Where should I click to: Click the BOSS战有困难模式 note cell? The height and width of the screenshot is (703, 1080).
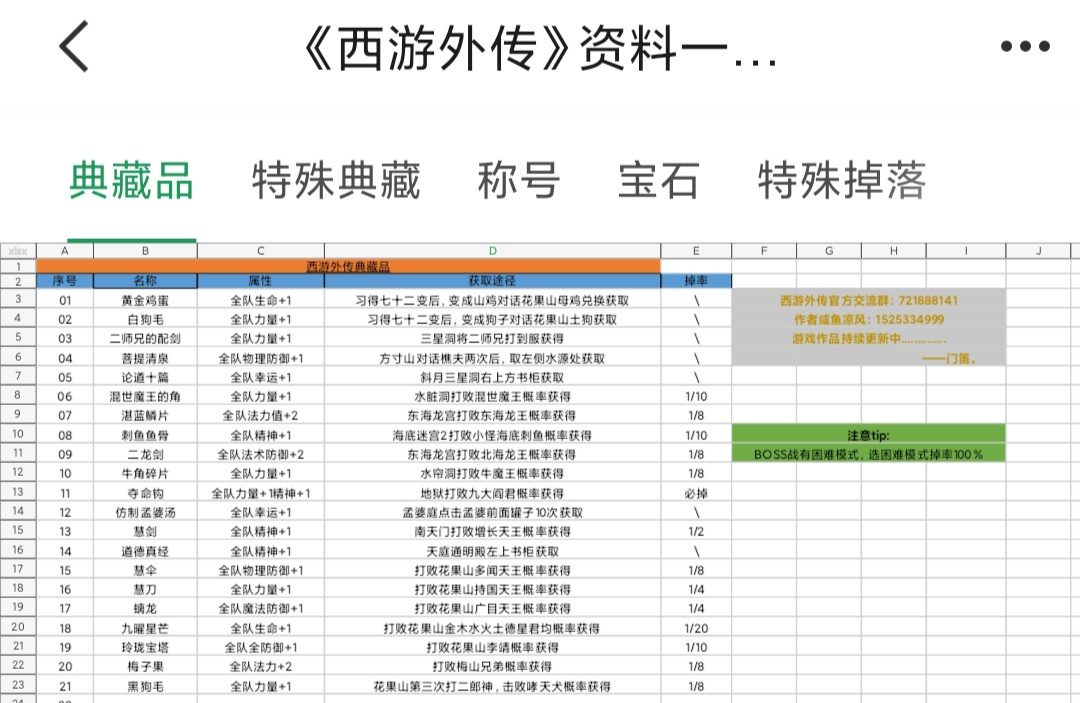coord(869,454)
